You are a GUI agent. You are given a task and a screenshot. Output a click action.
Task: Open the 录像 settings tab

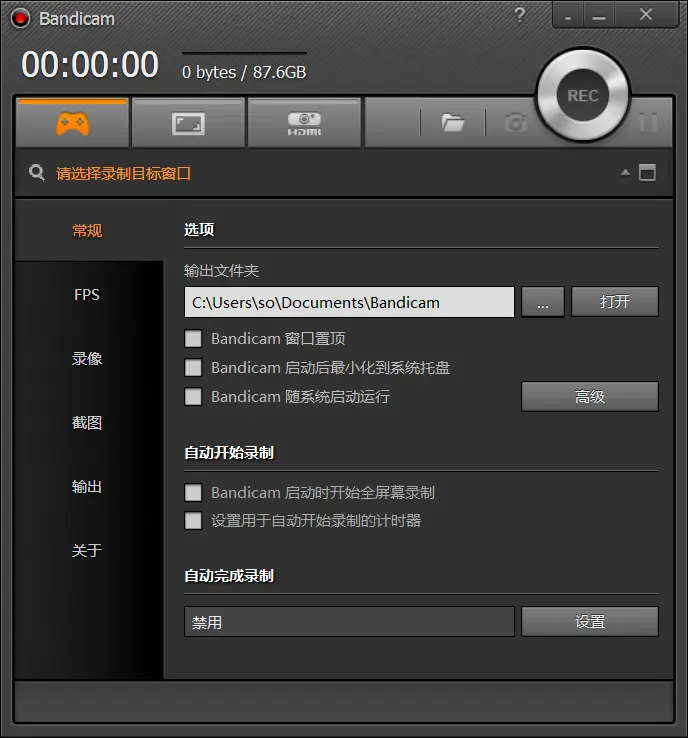click(x=87, y=359)
